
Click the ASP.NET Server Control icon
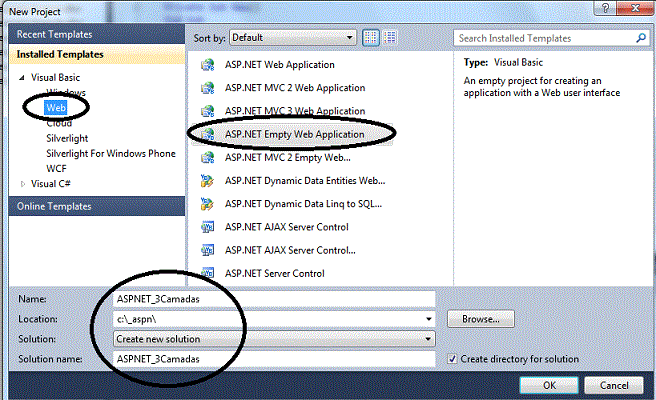click(208, 273)
